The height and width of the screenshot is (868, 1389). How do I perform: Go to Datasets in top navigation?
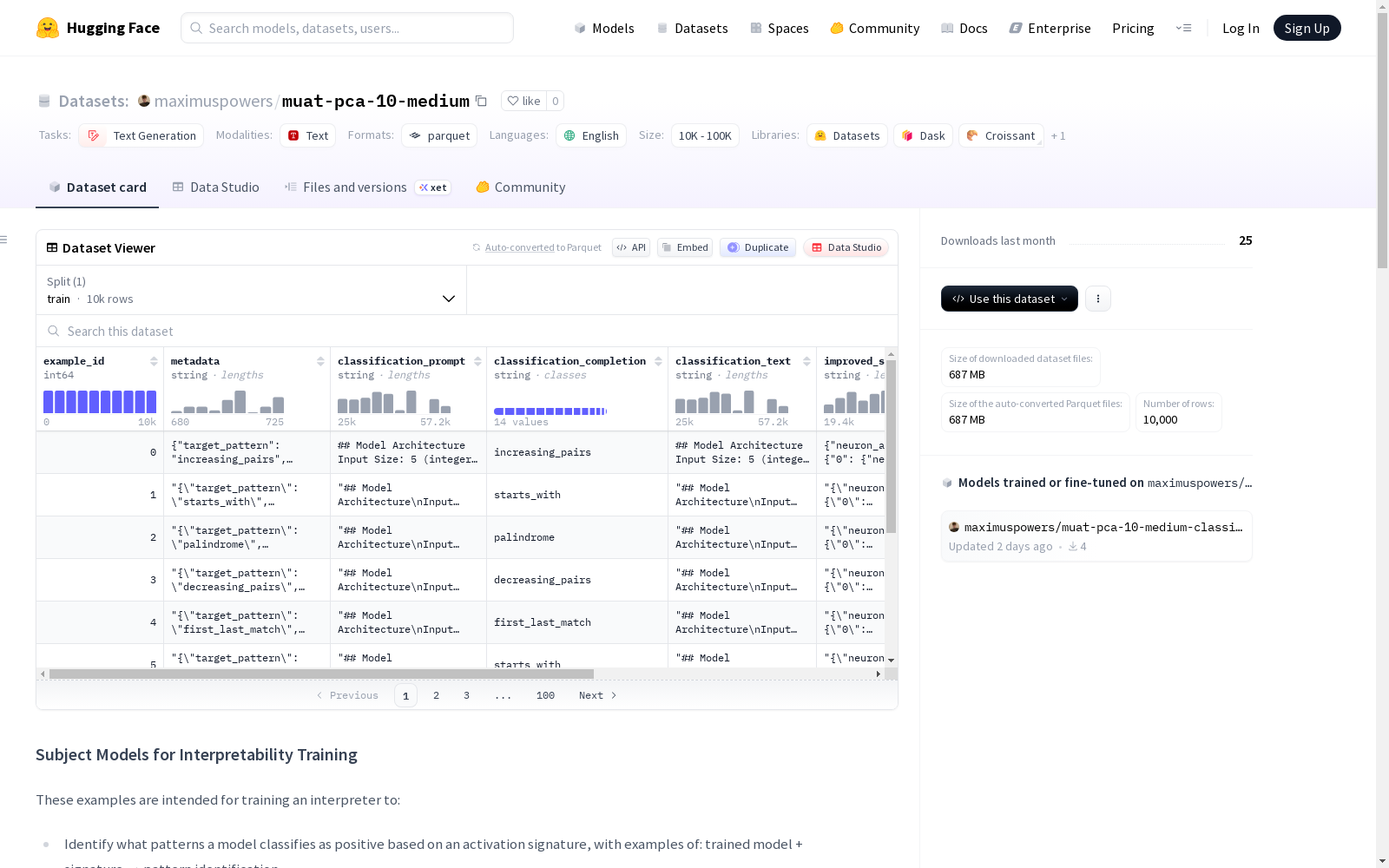[x=692, y=28]
